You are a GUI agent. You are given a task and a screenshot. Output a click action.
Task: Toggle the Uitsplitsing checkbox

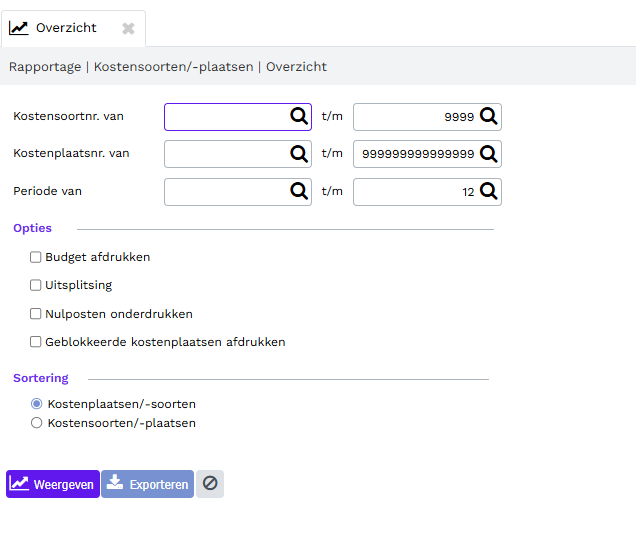click(36, 285)
